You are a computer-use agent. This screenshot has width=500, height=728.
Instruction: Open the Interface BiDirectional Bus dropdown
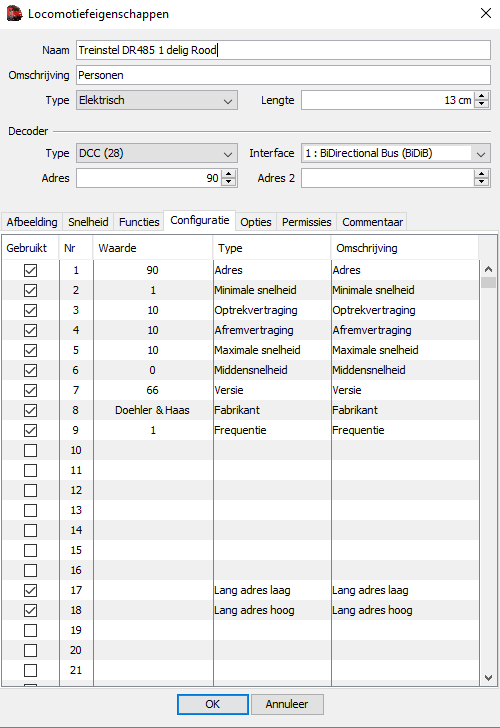(x=396, y=153)
